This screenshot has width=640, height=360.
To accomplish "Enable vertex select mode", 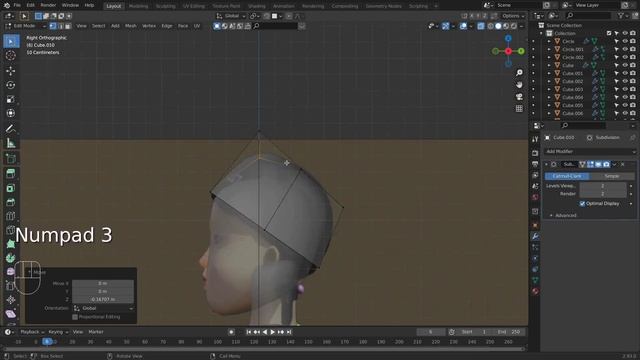I will (53, 26).
